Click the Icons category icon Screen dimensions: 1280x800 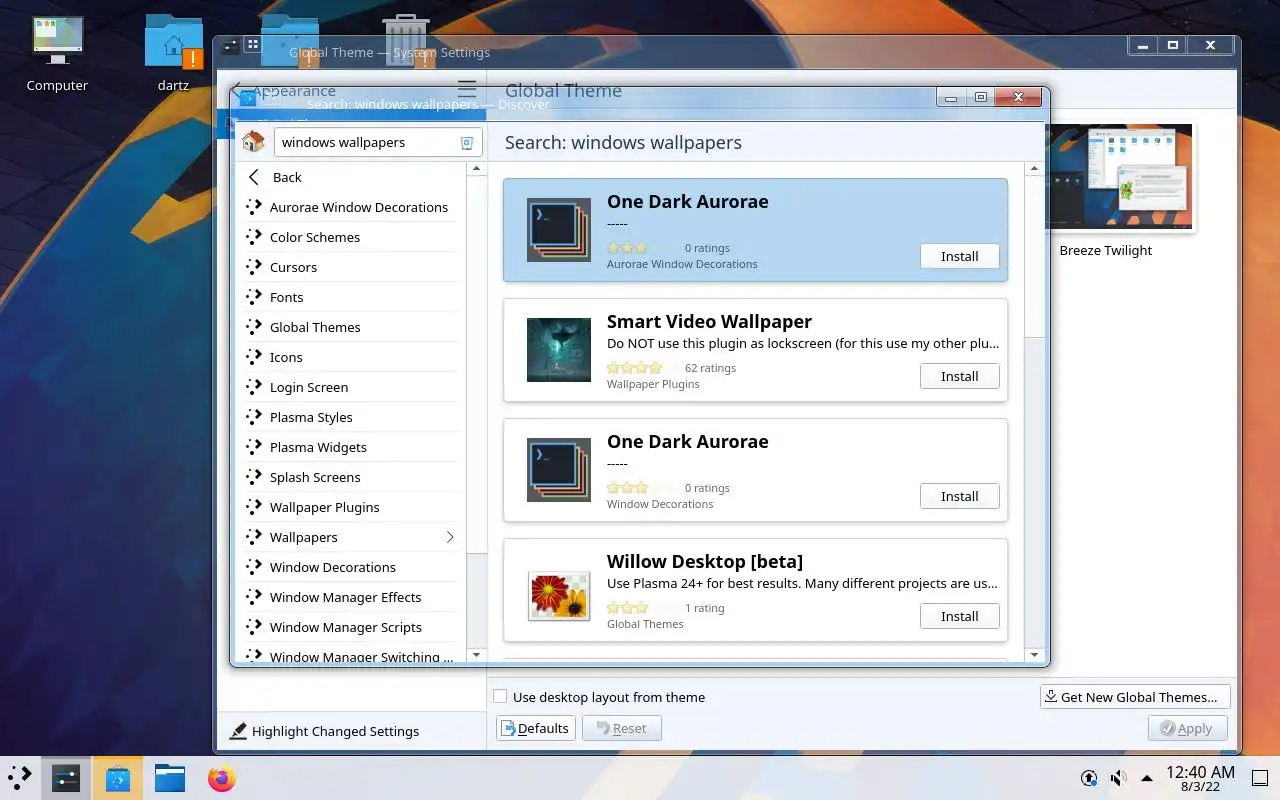pyautogui.click(x=253, y=357)
